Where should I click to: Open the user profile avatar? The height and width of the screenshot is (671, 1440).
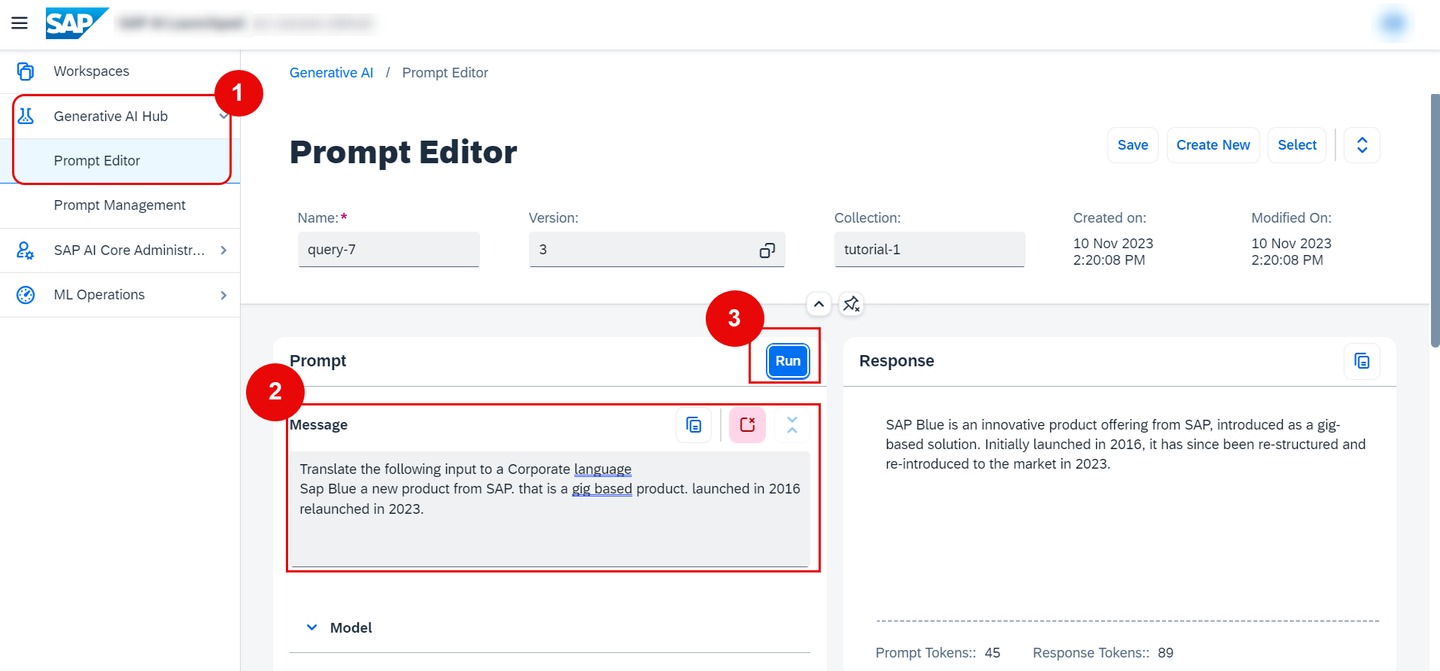[1393, 23]
